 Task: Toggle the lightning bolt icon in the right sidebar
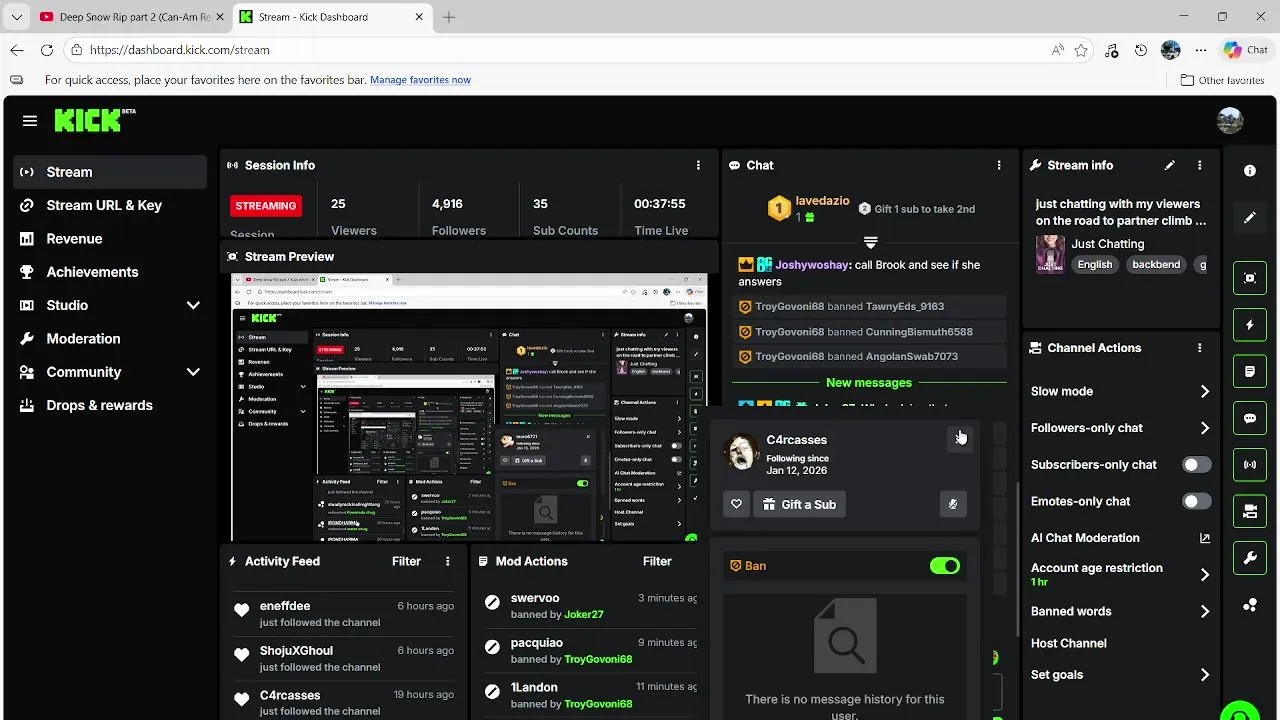pos(1250,325)
